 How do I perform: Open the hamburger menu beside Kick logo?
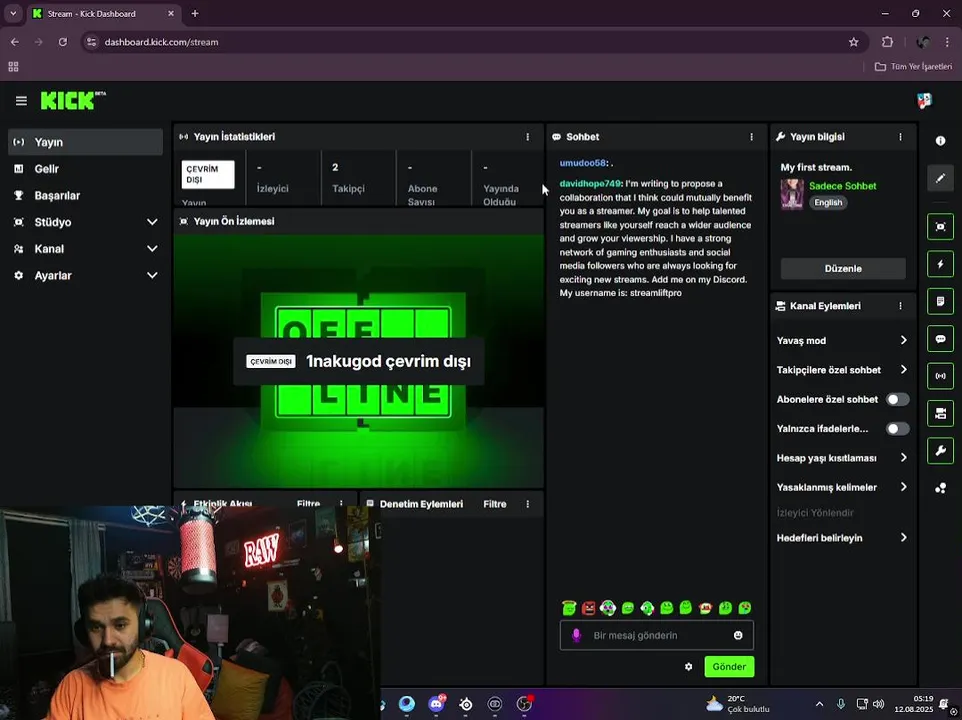pos(21,101)
